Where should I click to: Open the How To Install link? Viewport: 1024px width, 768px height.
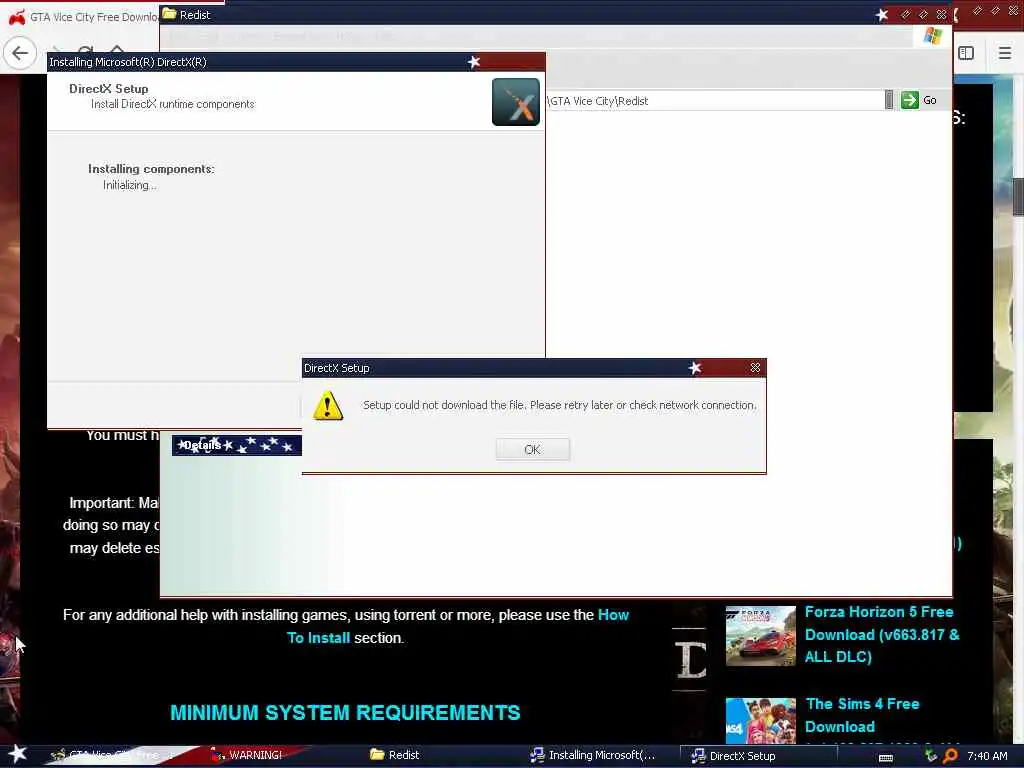click(458, 626)
